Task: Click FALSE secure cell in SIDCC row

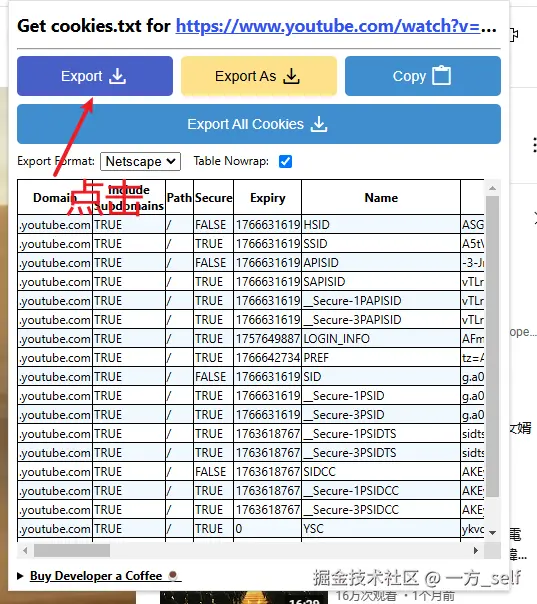Action: click(x=213, y=472)
